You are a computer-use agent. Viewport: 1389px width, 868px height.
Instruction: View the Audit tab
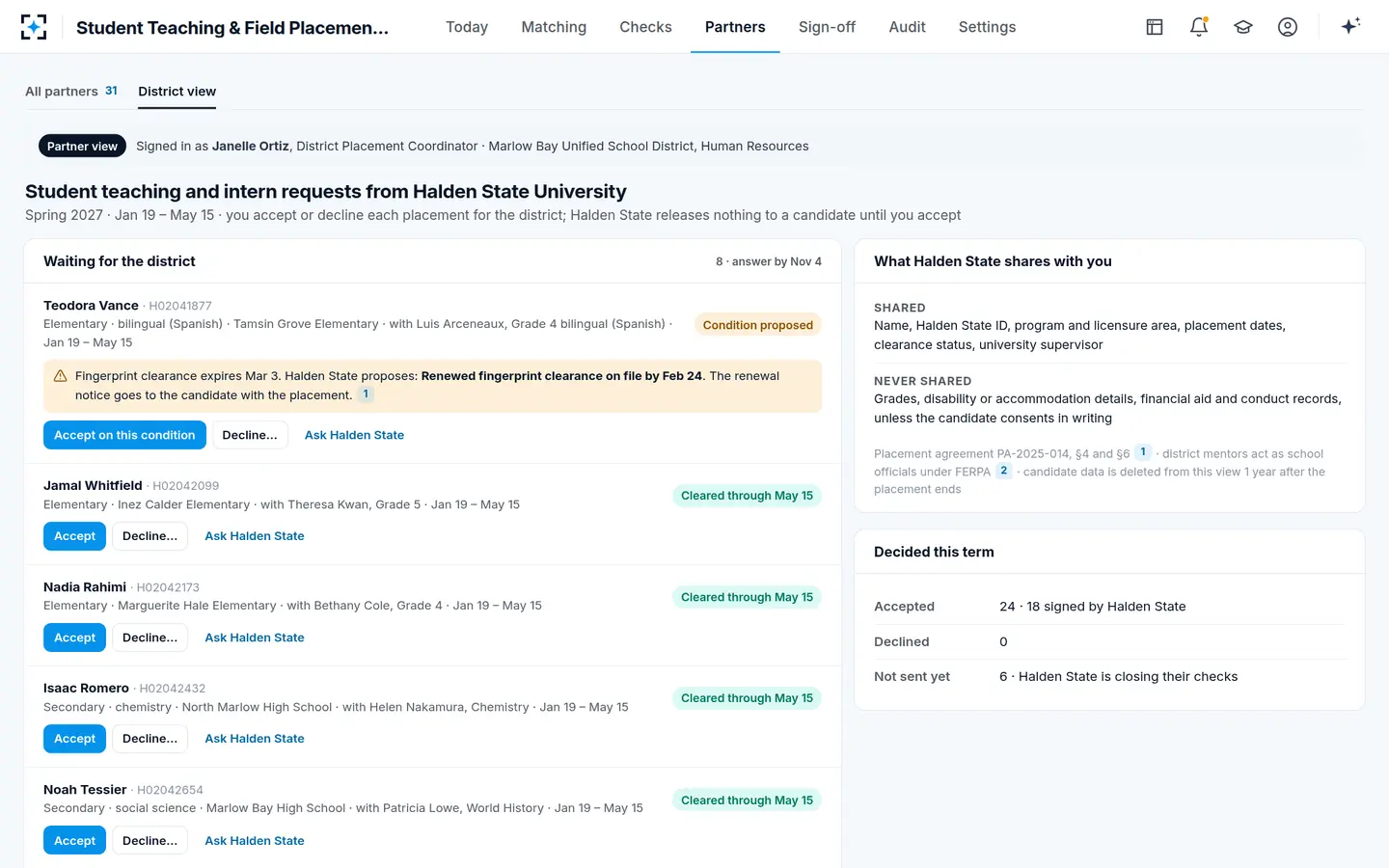(x=907, y=27)
